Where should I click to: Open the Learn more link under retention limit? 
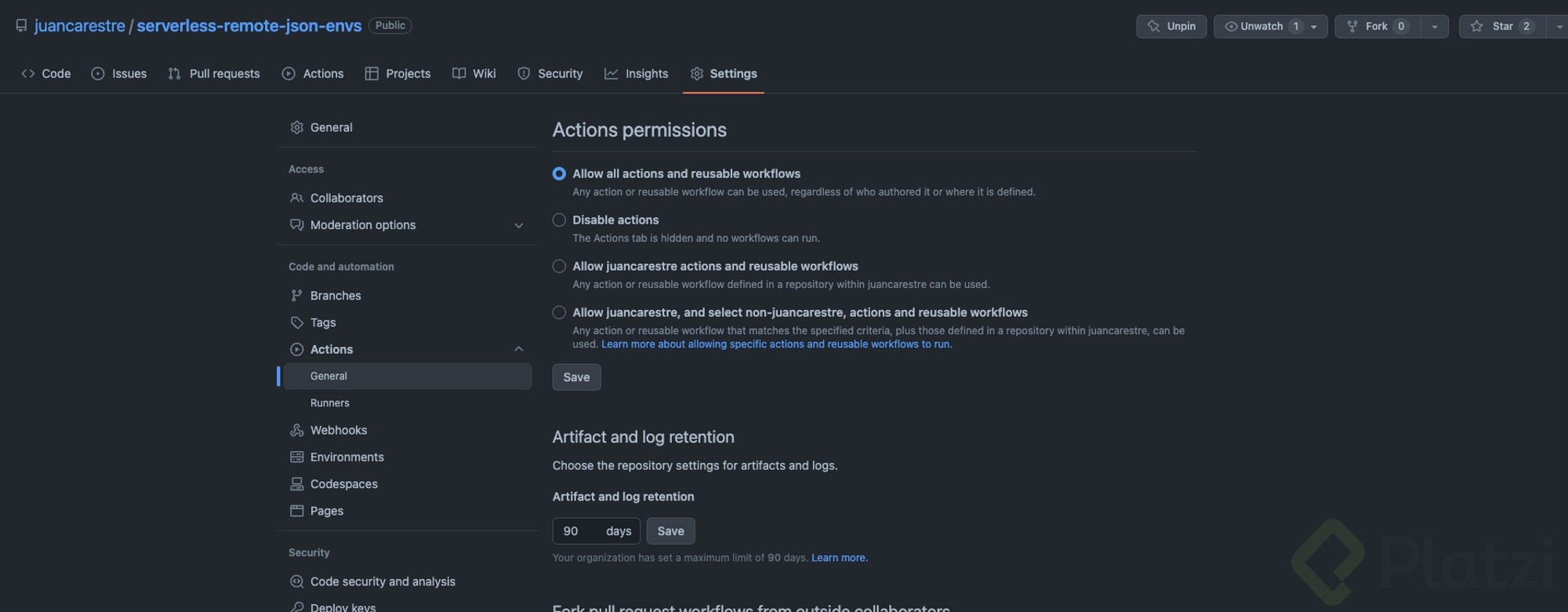839,558
